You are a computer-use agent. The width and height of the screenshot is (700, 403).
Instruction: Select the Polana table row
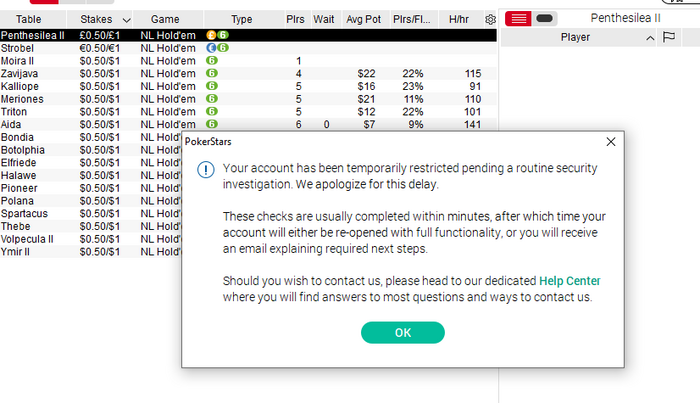[x=91, y=201]
